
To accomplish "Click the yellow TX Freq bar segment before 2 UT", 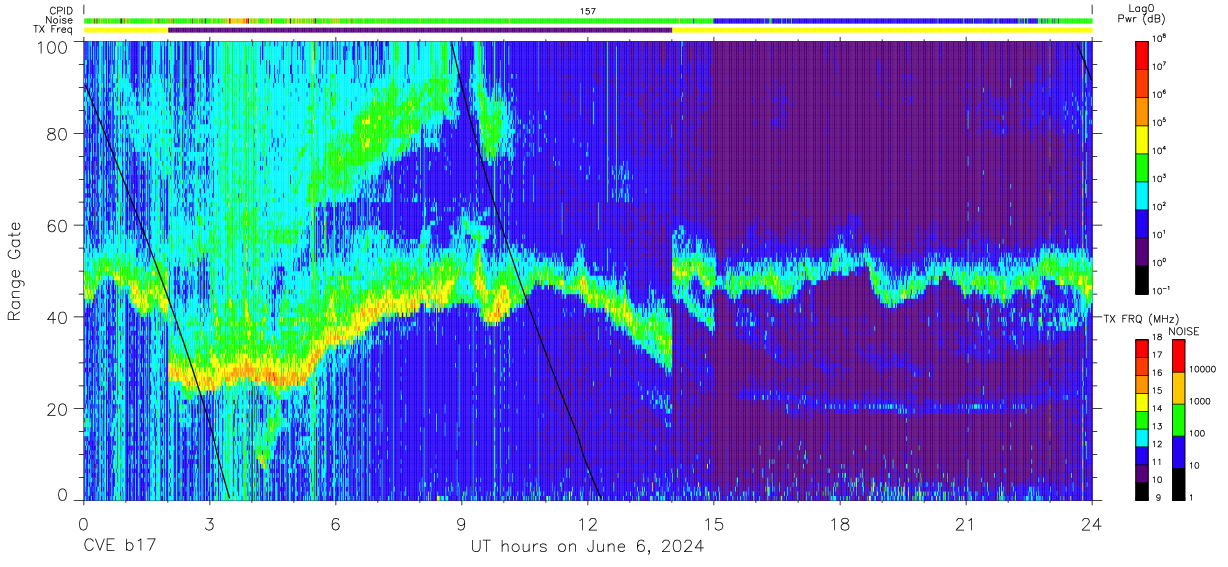I will pyautogui.click(x=126, y=30).
